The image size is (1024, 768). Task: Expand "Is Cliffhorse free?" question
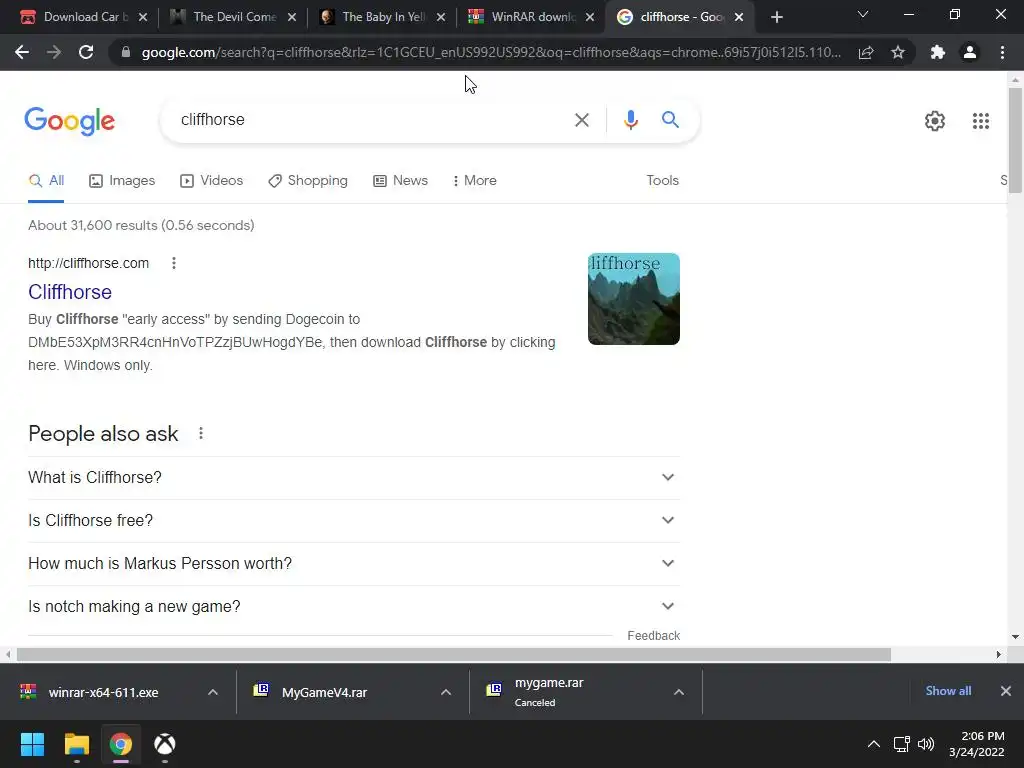click(x=354, y=520)
